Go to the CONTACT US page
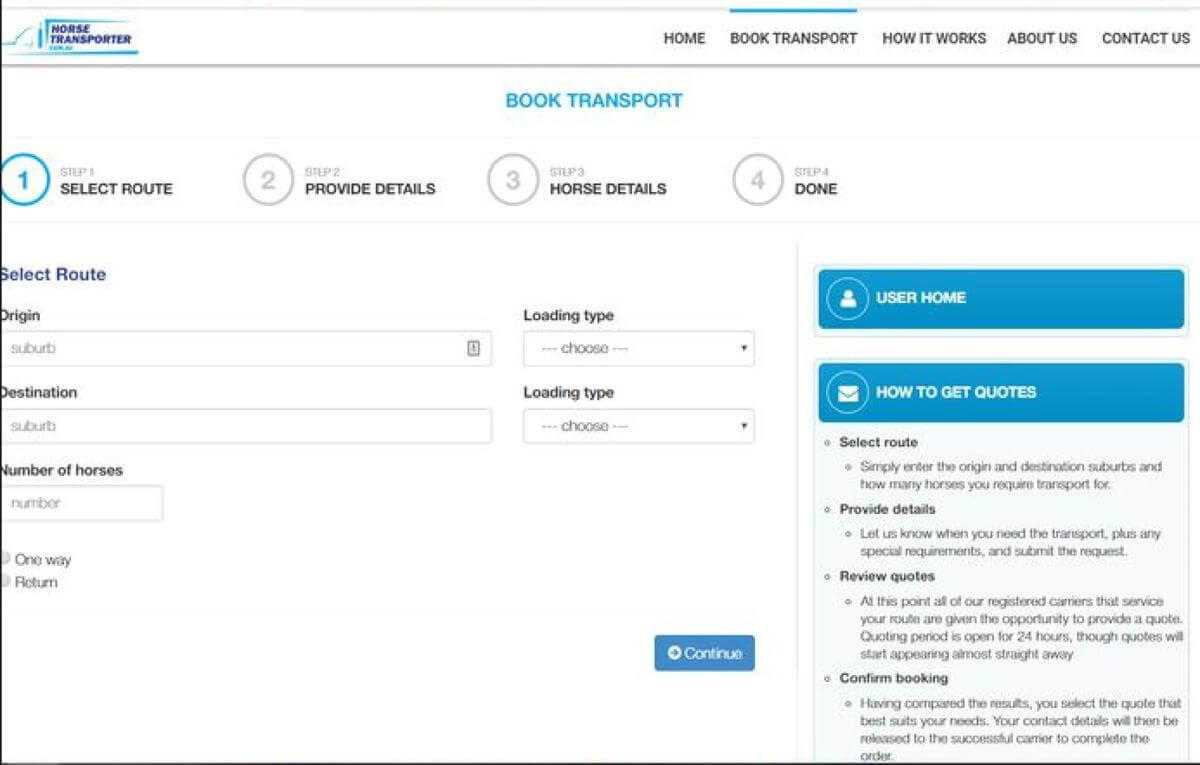This screenshot has height=765, width=1200. coord(1144,38)
